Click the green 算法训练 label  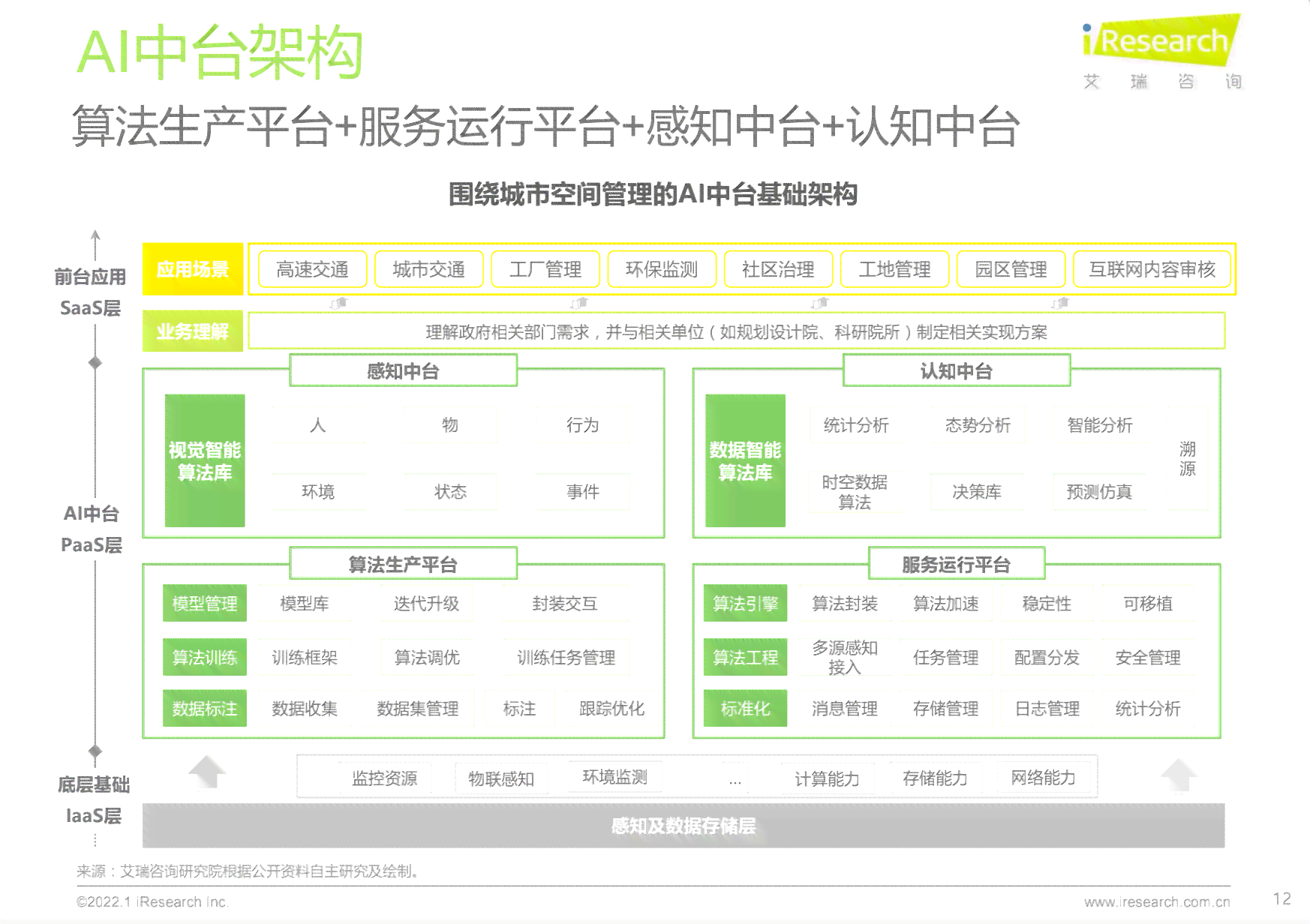pyautogui.click(x=205, y=658)
